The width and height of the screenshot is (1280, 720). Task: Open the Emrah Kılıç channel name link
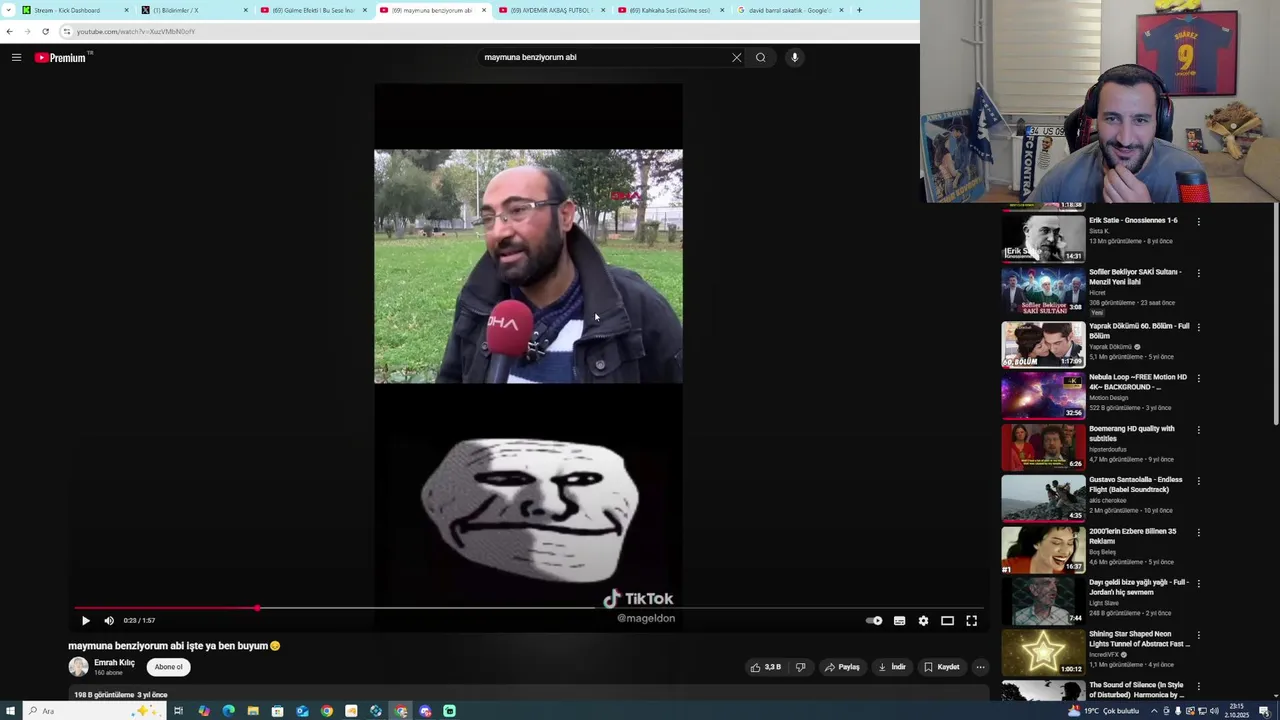click(x=114, y=662)
